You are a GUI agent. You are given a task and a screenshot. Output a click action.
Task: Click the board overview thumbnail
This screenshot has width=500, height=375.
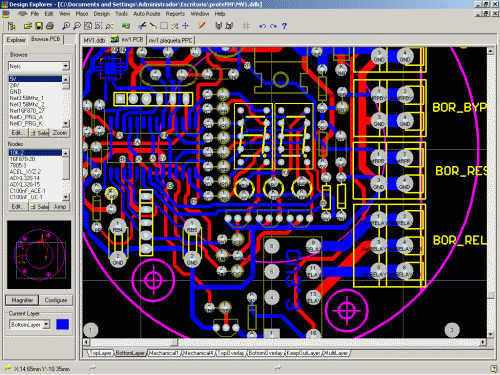[39, 255]
